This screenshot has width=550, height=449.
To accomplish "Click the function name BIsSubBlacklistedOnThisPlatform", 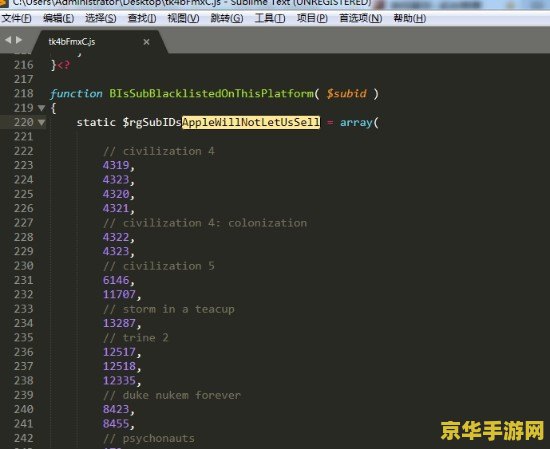I will (211, 94).
